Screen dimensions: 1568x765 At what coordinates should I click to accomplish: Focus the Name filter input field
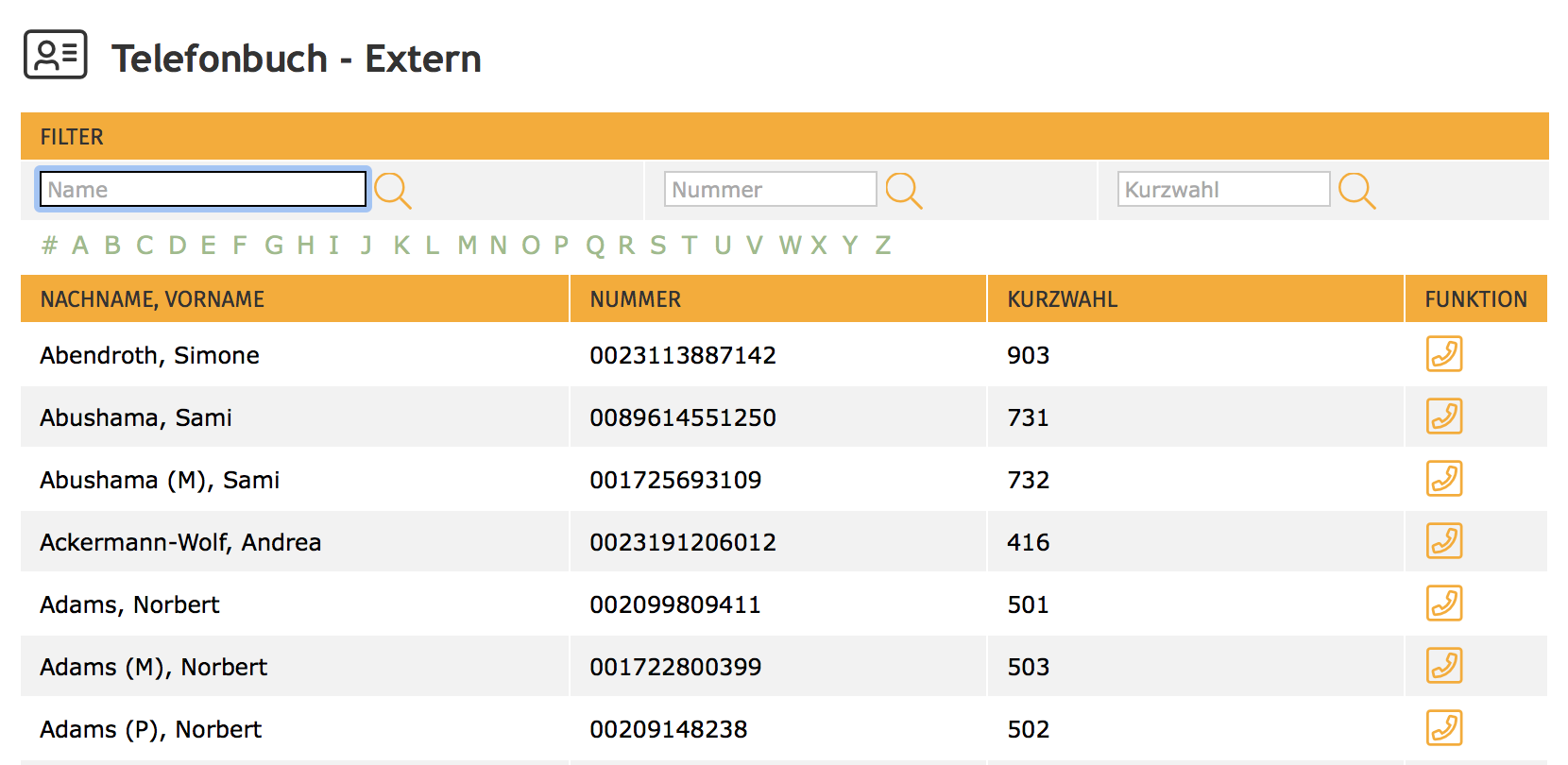(x=202, y=189)
